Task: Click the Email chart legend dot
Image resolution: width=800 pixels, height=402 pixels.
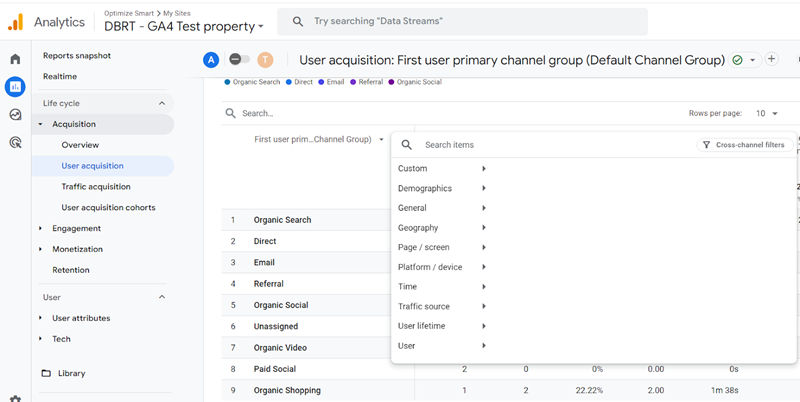Action: tap(321, 82)
